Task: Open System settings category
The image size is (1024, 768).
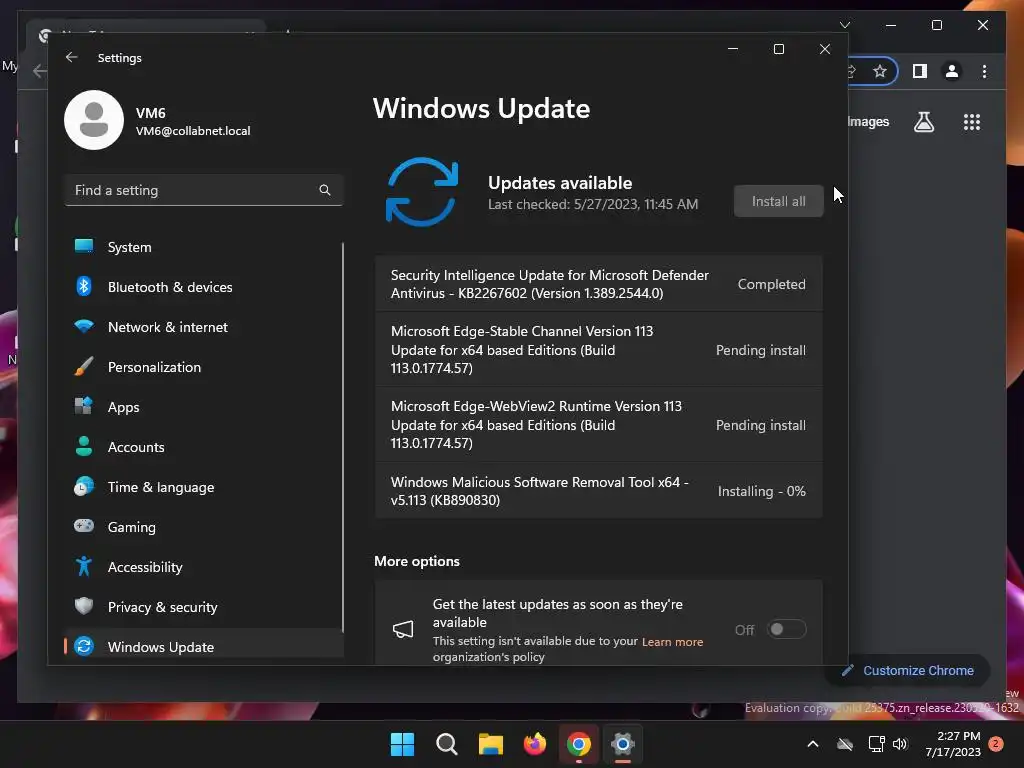Action: click(204, 247)
